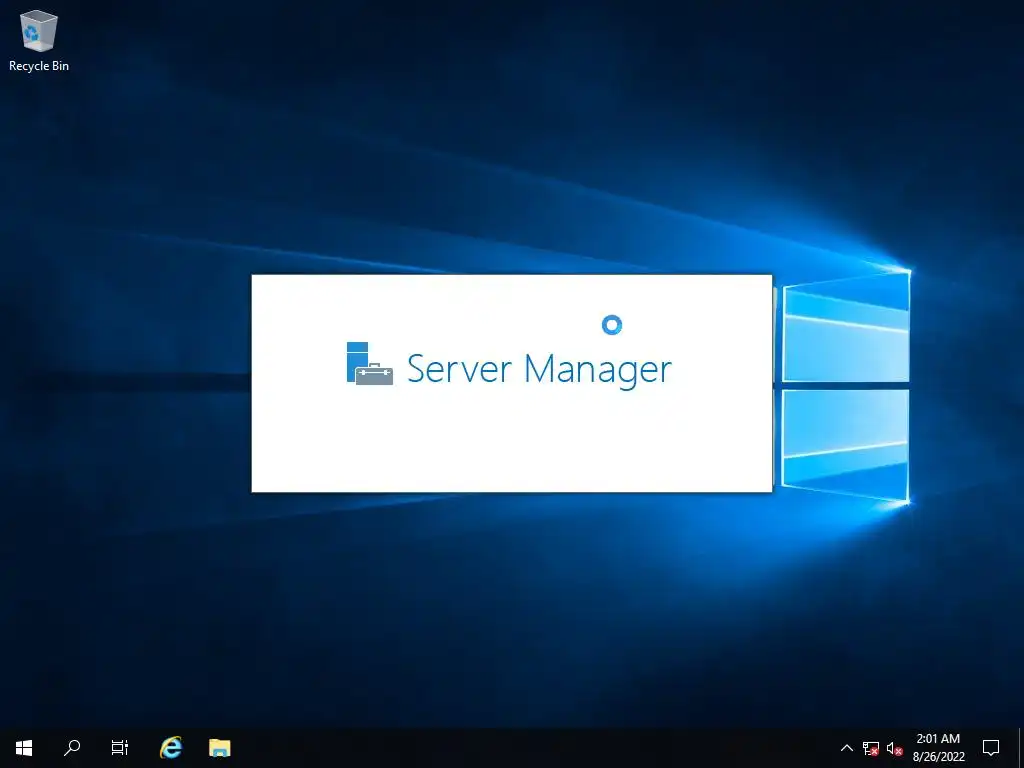The height and width of the screenshot is (768, 1024).
Task: Click the Server Manager splash logo icon
Action: tap(370, 363)
